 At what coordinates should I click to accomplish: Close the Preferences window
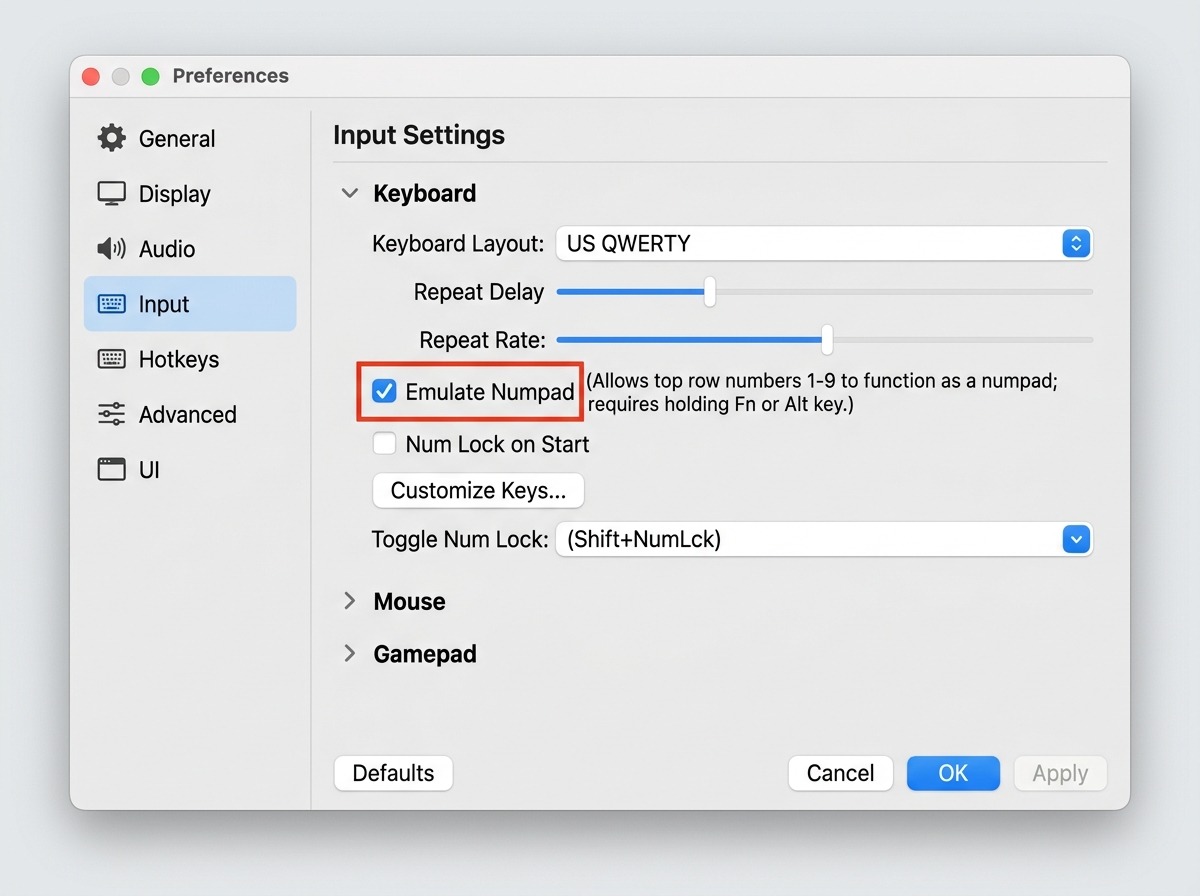(x=91, y=76)
